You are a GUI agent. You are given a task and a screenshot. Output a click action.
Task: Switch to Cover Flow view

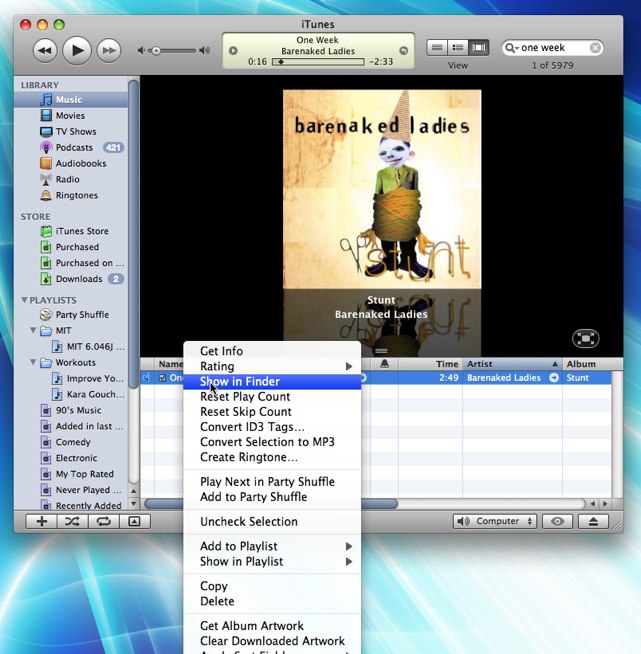[x=478, y=48]
